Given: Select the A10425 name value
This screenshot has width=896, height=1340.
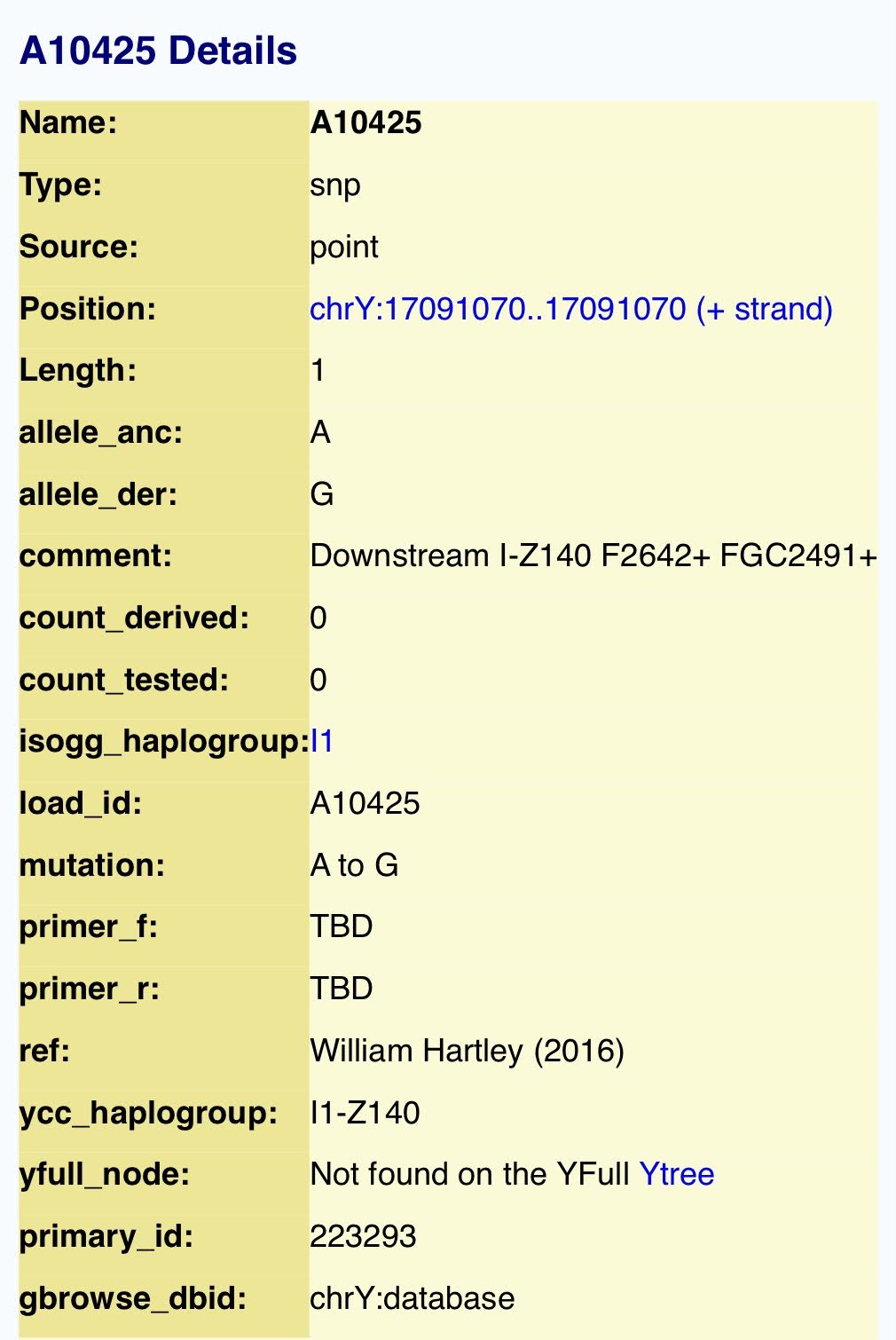Looking at the screenshot, I should 365,122.
